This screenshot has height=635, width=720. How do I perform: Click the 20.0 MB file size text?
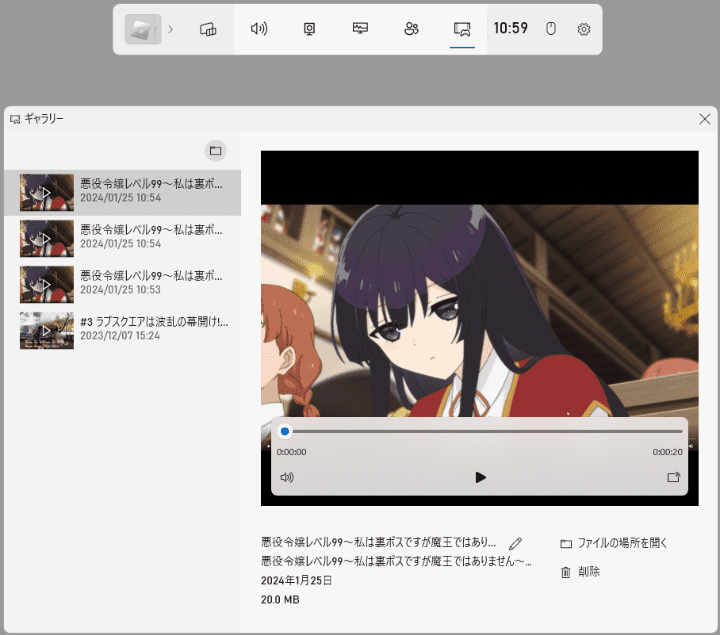[280, 600]
